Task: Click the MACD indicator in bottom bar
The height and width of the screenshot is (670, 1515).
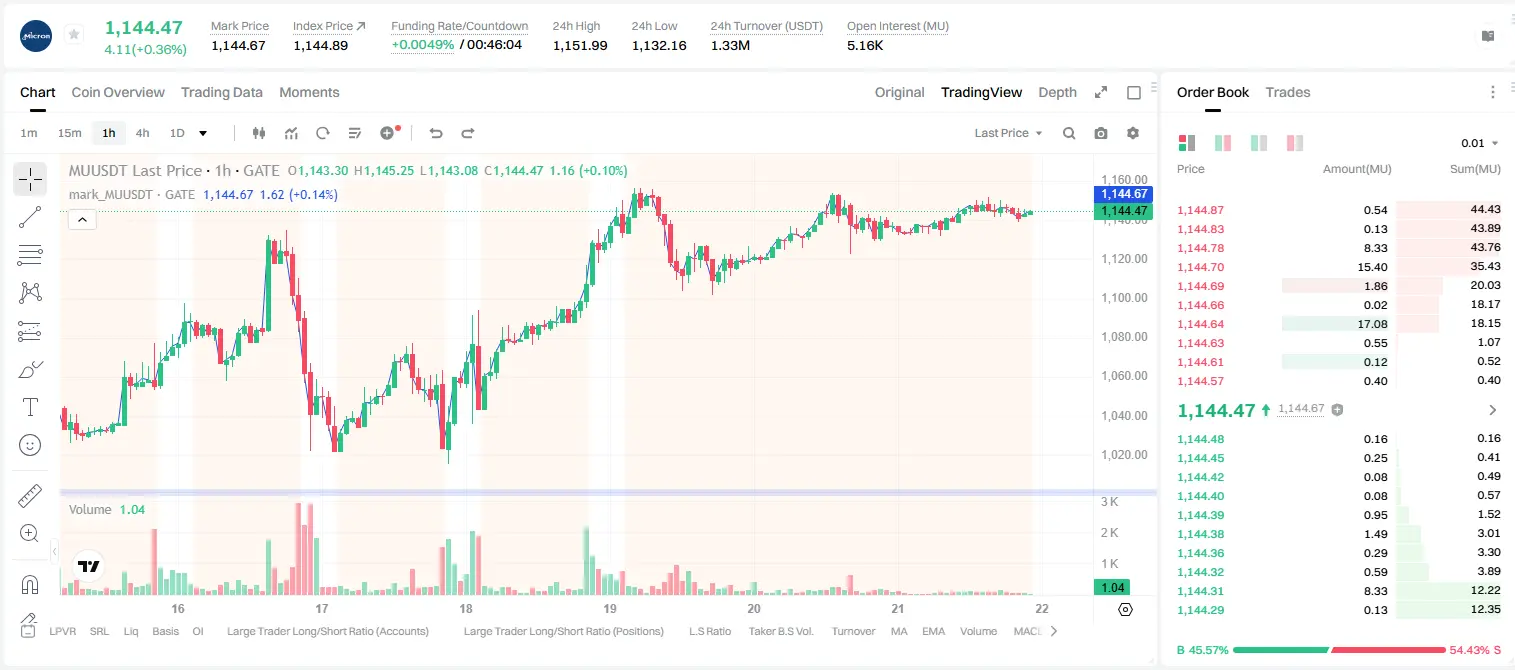Action: pyautogui.click(x=1028, y=631)
